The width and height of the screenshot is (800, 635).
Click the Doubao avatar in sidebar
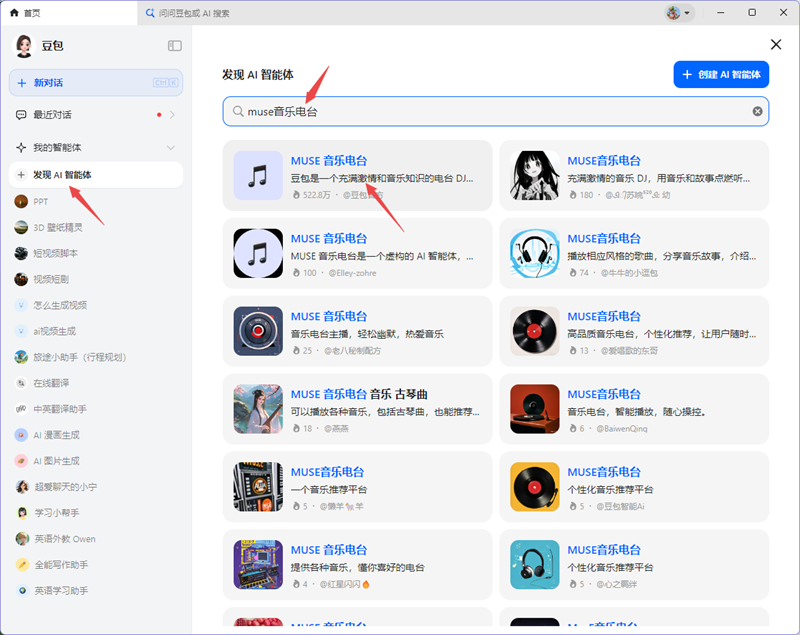[23, 46]
